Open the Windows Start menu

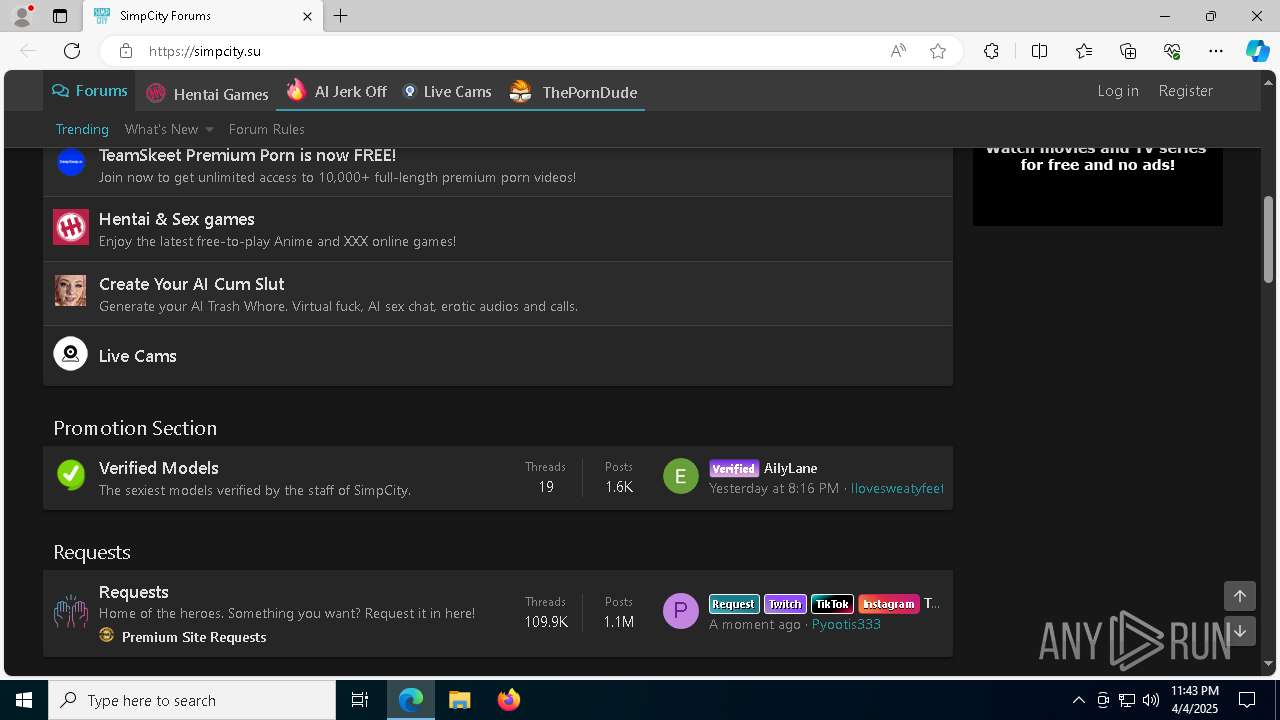(24, 700)
